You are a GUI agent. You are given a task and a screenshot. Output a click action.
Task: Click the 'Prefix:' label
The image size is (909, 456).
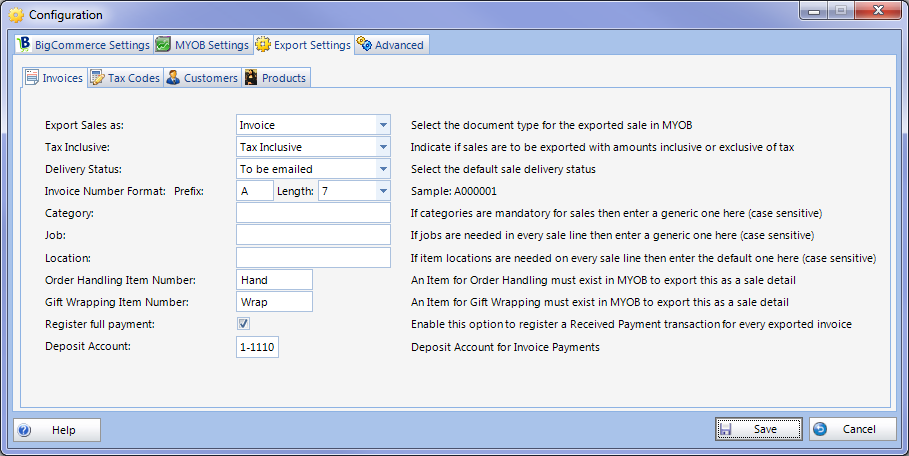click(189, 191)
